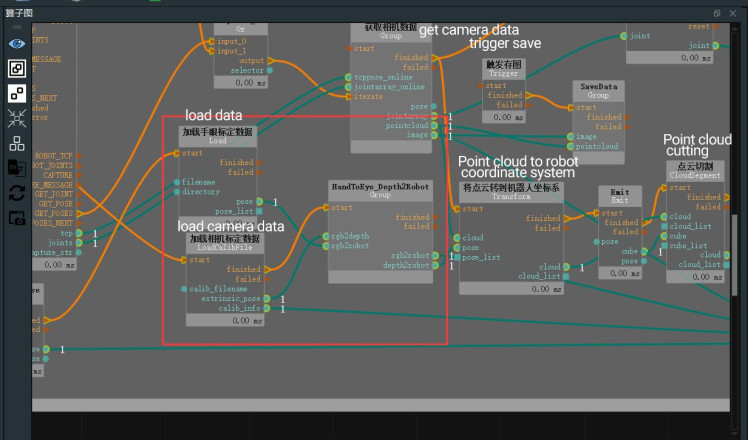
Task: Click the filename port on Load node
Action: click(x=177, y=182)
